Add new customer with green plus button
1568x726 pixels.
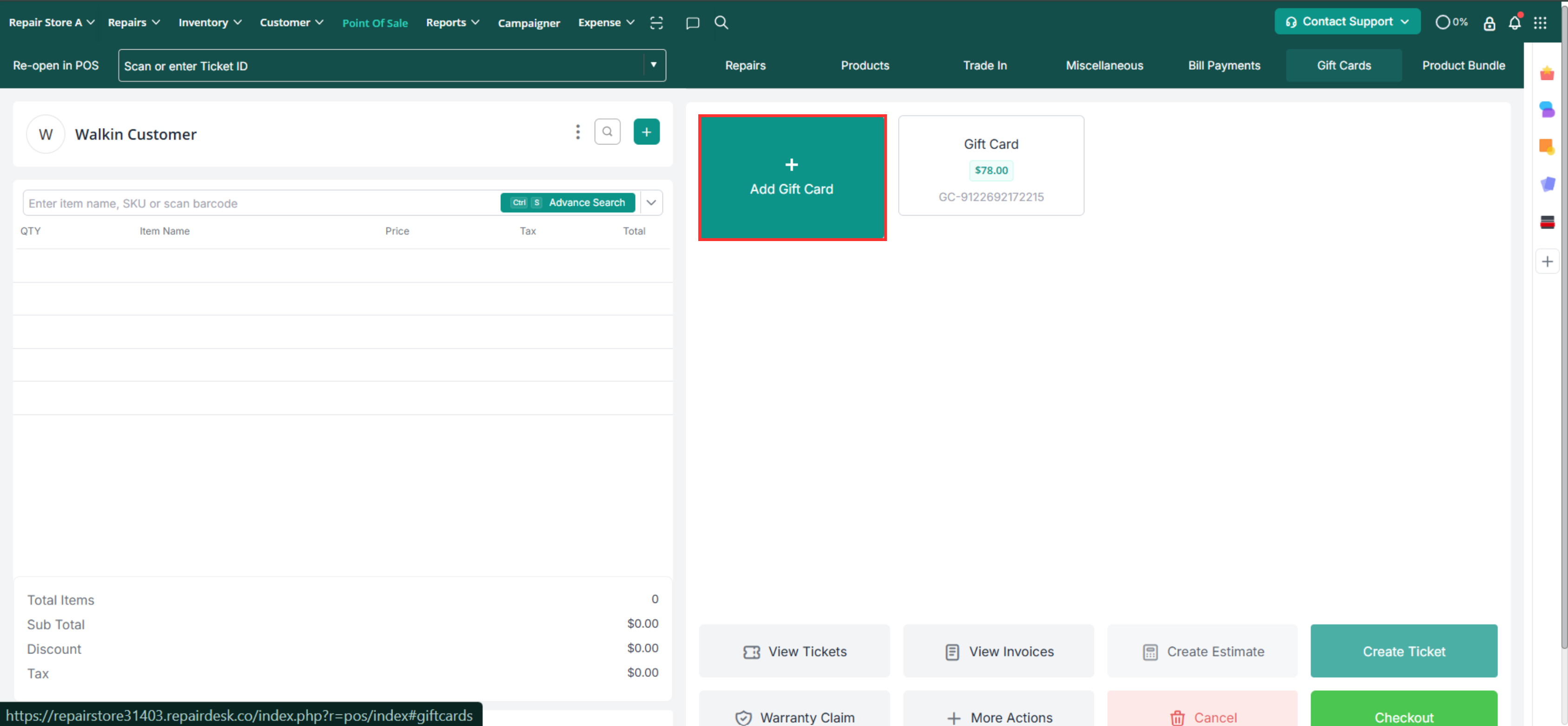646,131
